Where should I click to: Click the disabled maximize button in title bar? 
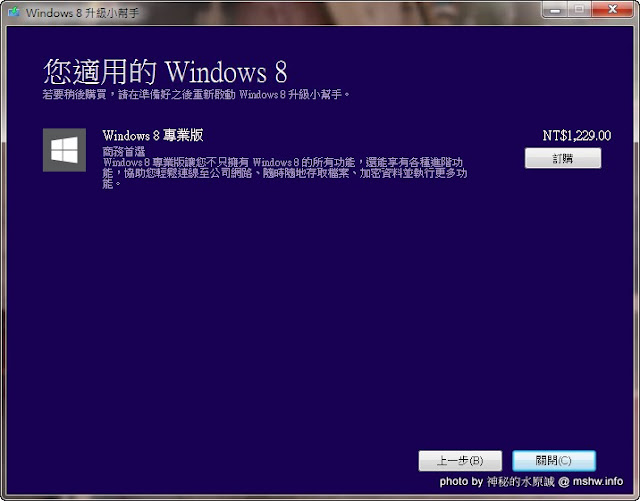coord(579,9)
